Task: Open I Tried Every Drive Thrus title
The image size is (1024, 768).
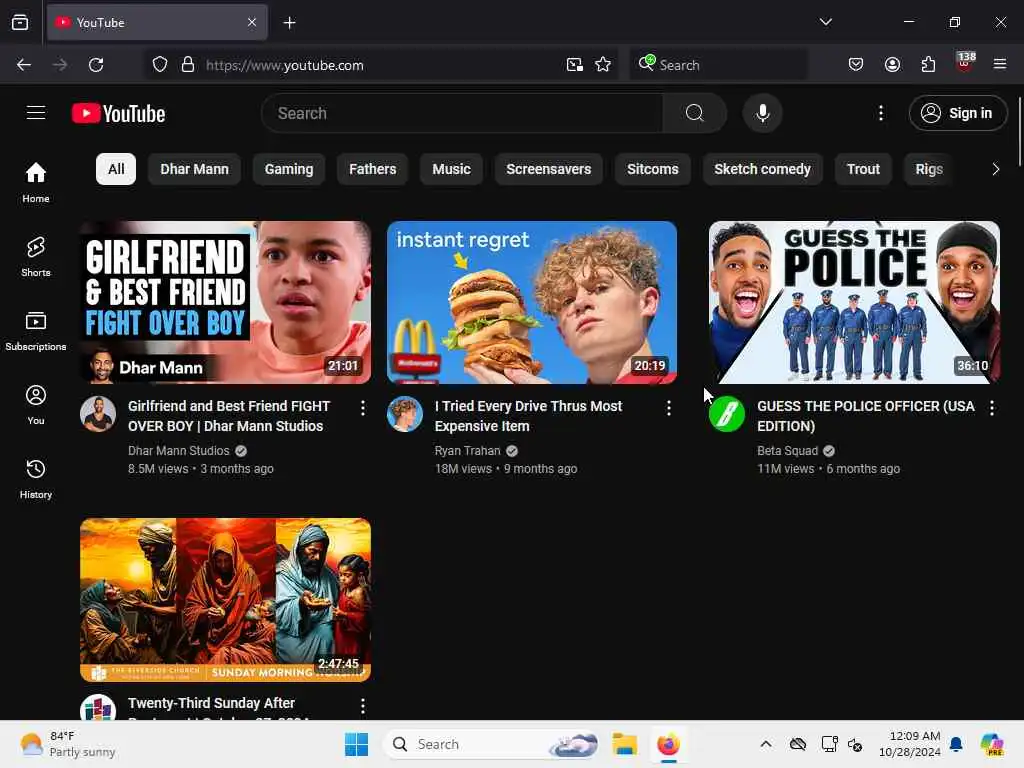Action: click(x=528, y=416)
